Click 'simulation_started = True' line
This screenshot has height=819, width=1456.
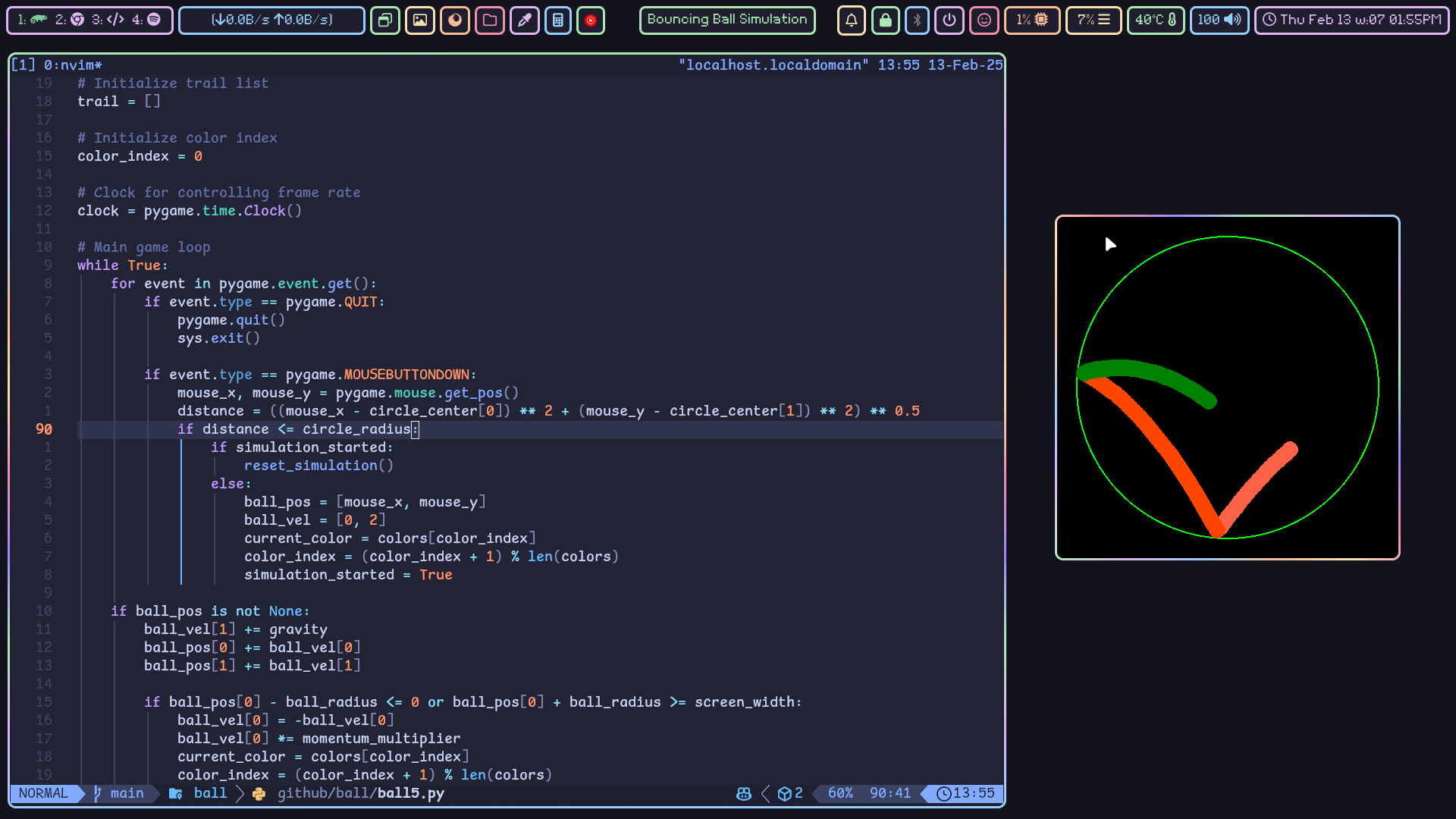348,575
